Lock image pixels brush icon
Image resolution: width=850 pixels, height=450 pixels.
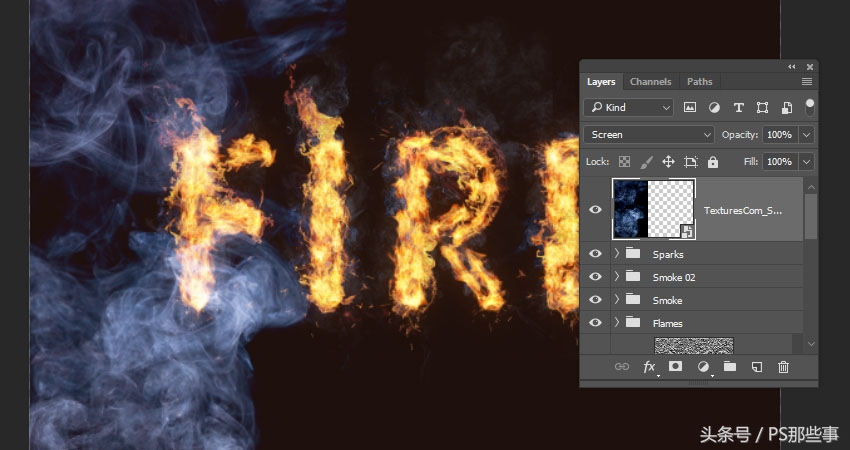[x=647, y=162]
